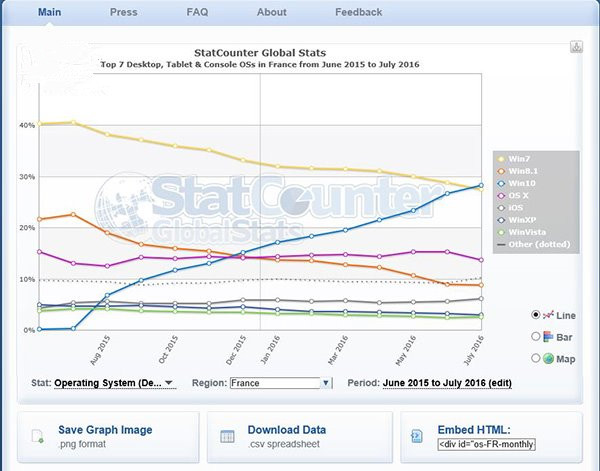Open the Press tab
Image resolution: width=600 pixels, height=471 pixels.
click(124, 12)
